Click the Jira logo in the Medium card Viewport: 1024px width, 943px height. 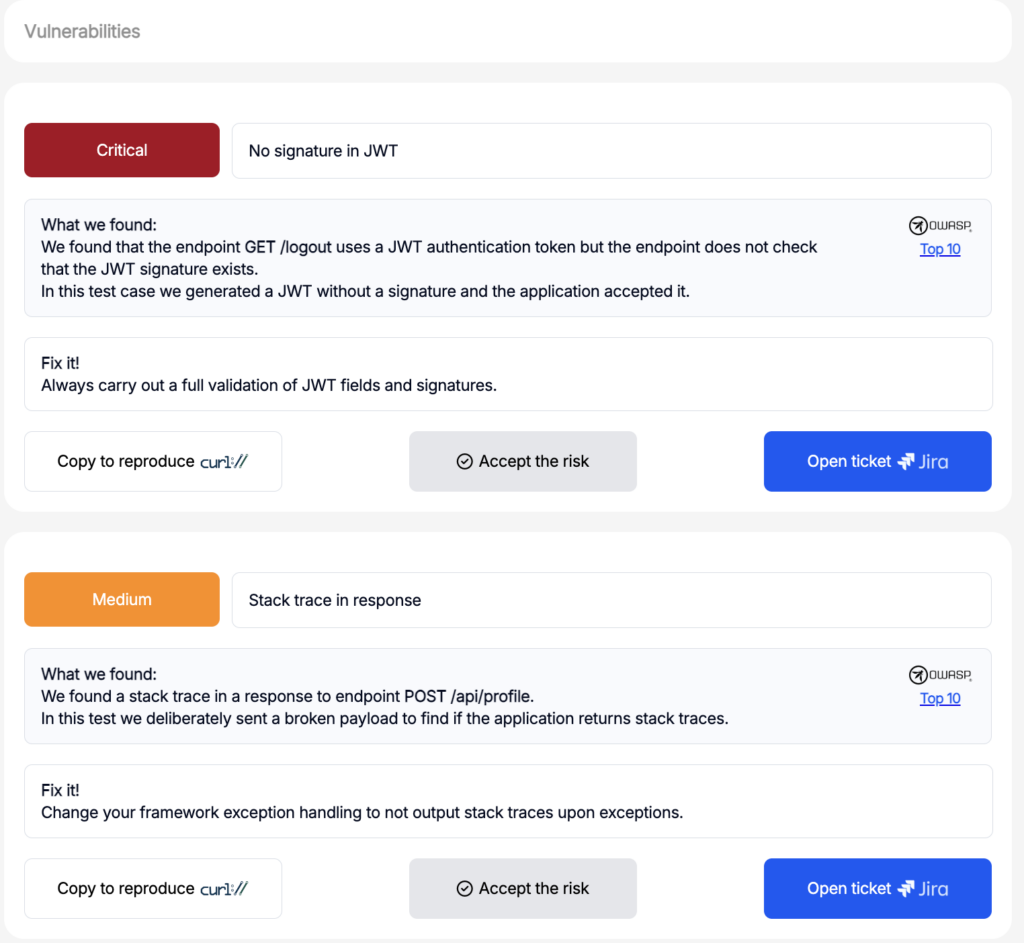point(923,889)
